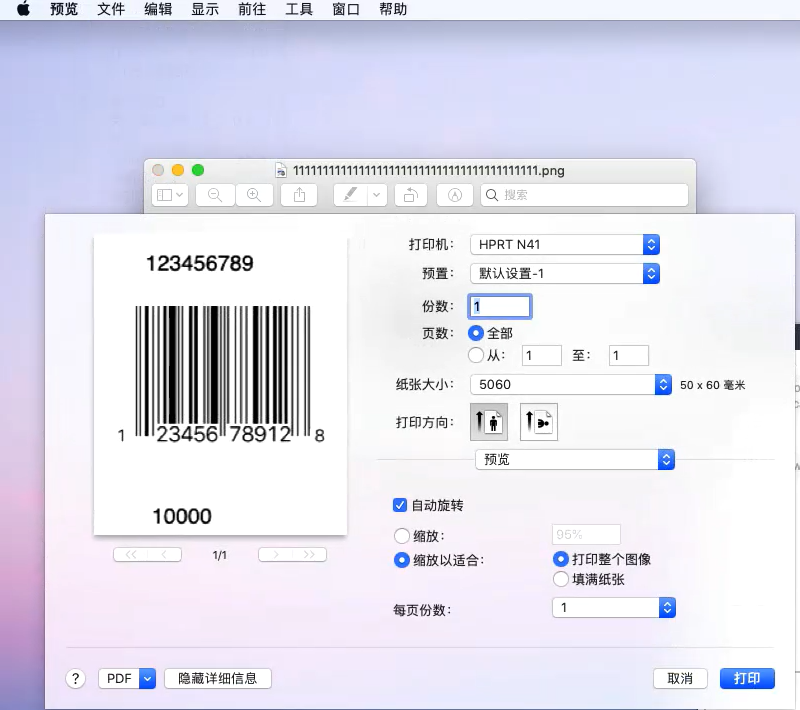Open the 文件 menu
This screenshot has height=710, width=800.
[111, 9]
